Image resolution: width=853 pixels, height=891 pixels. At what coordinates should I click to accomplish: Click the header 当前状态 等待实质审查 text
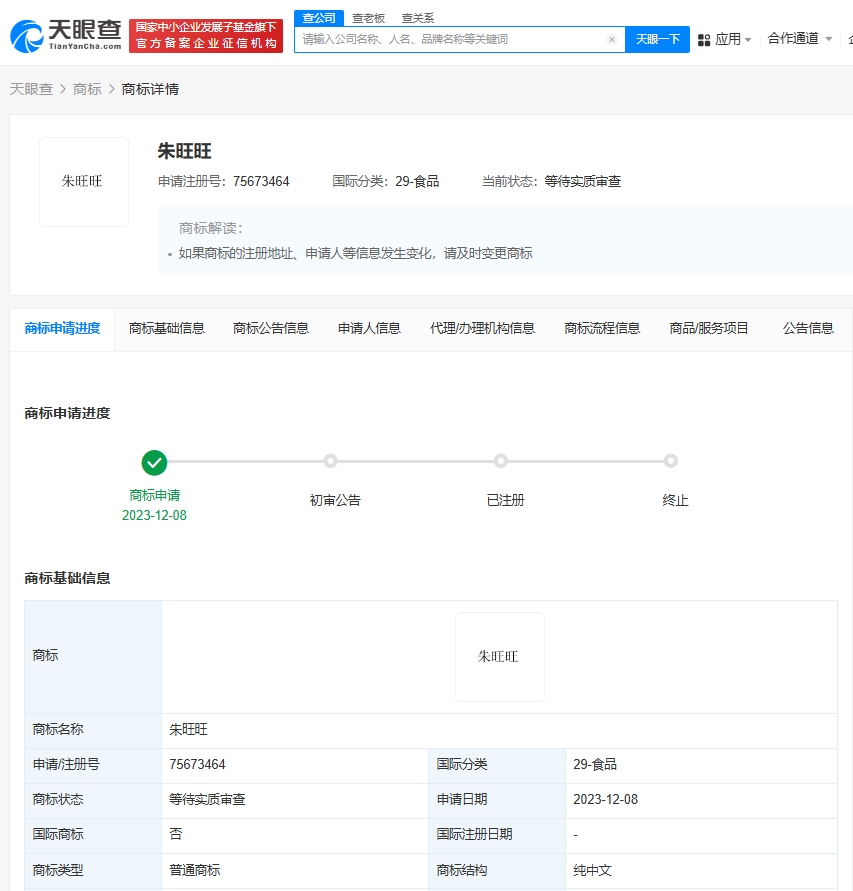click(551, 181)
